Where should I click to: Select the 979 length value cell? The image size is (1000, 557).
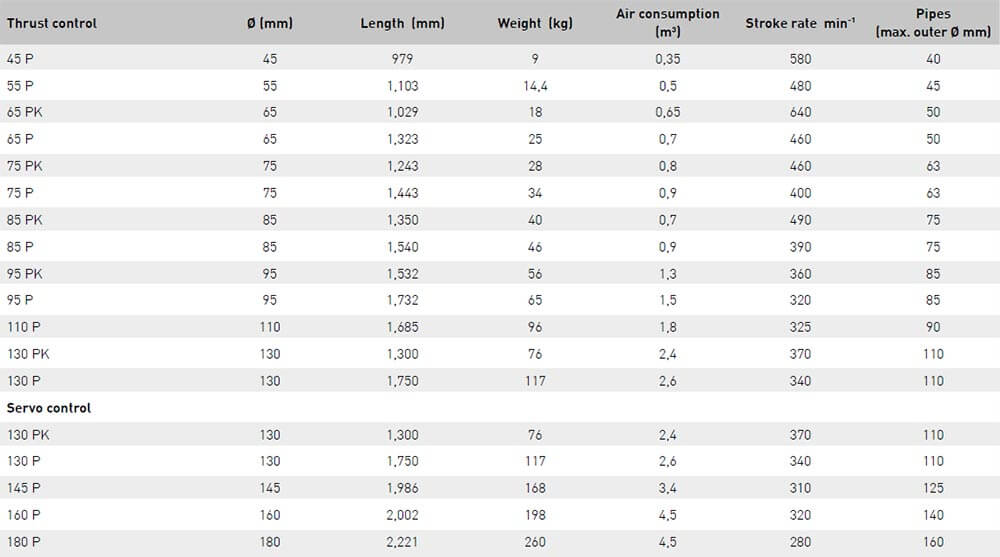(x=402, y=59)
